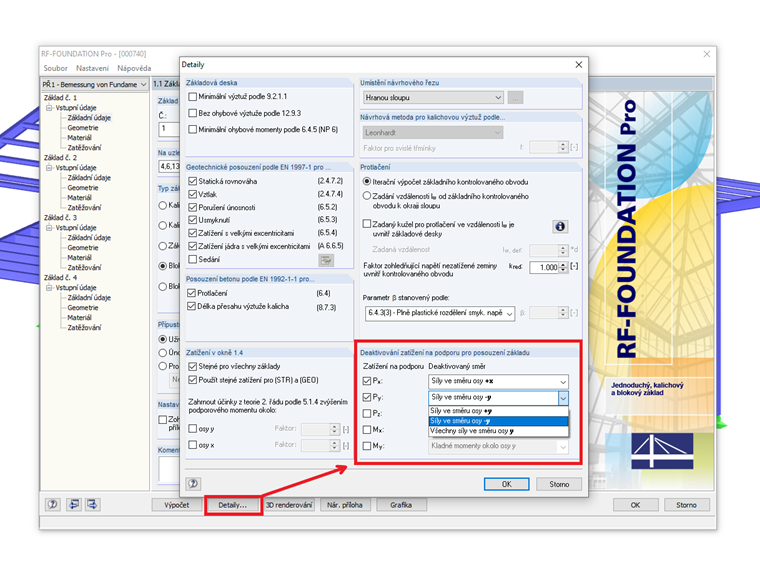Close the RF-FOUNDATION Pro window
The width and height of the screenshot is (760, 570).
click(707, 54)
